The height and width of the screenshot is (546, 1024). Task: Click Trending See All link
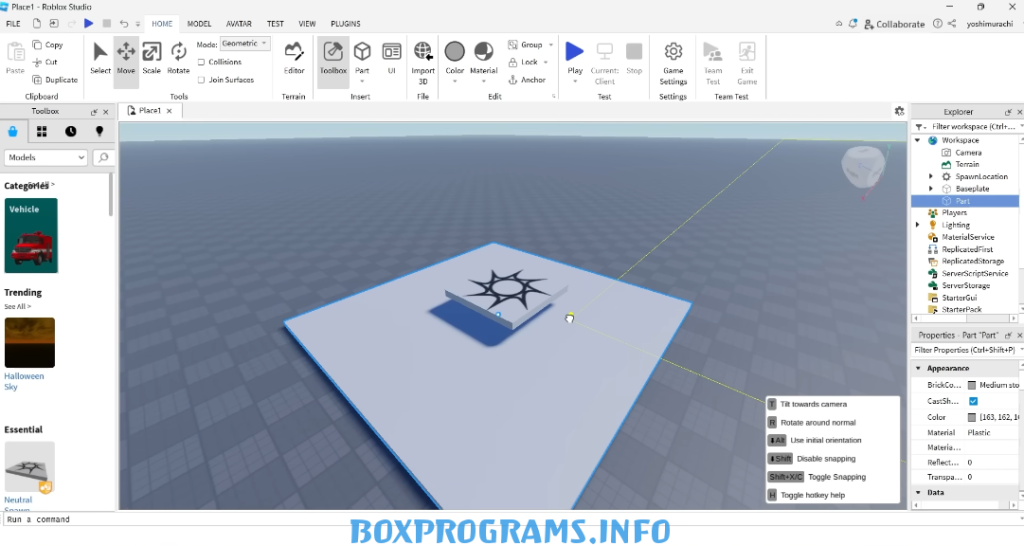18,306
